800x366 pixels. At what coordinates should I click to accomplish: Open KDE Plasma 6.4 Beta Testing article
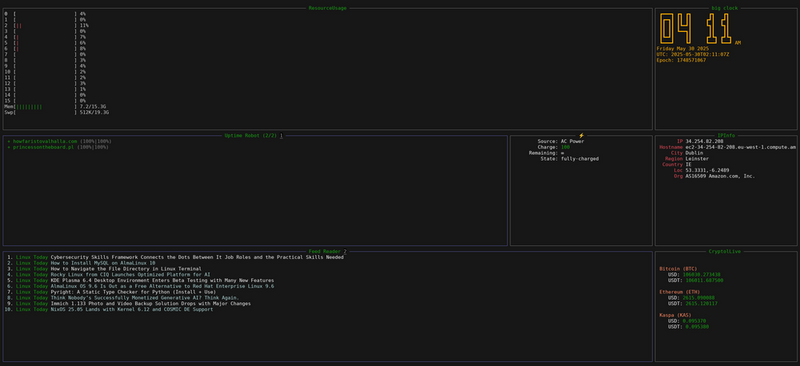[x=162, y=280]
